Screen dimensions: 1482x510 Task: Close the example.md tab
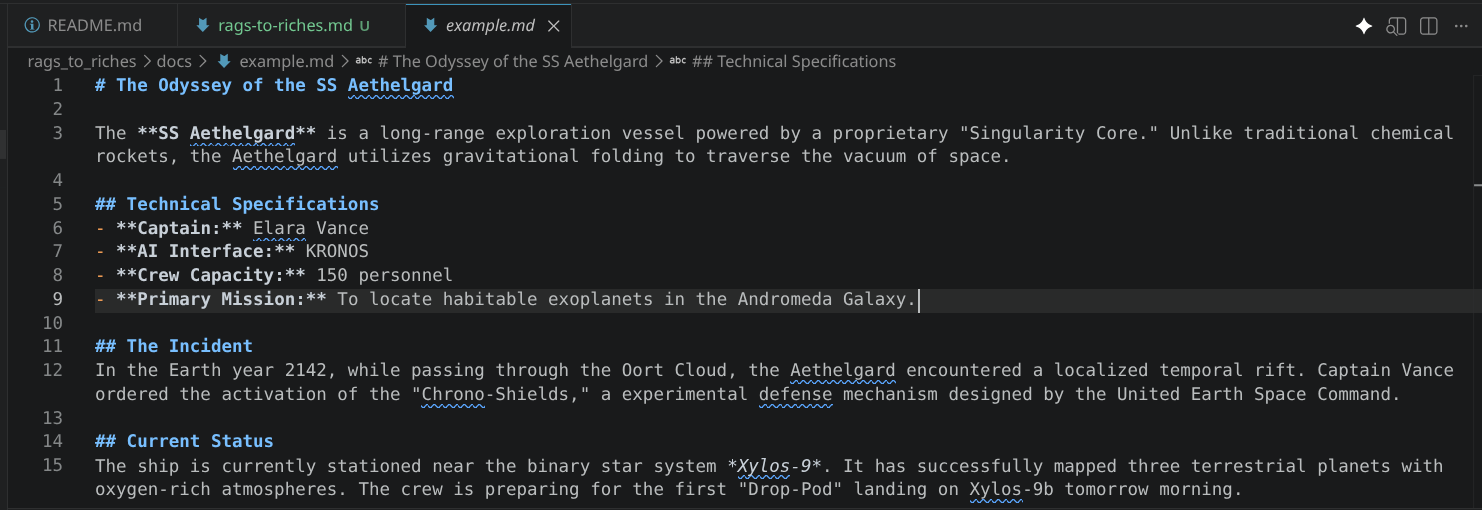[555, 26]
